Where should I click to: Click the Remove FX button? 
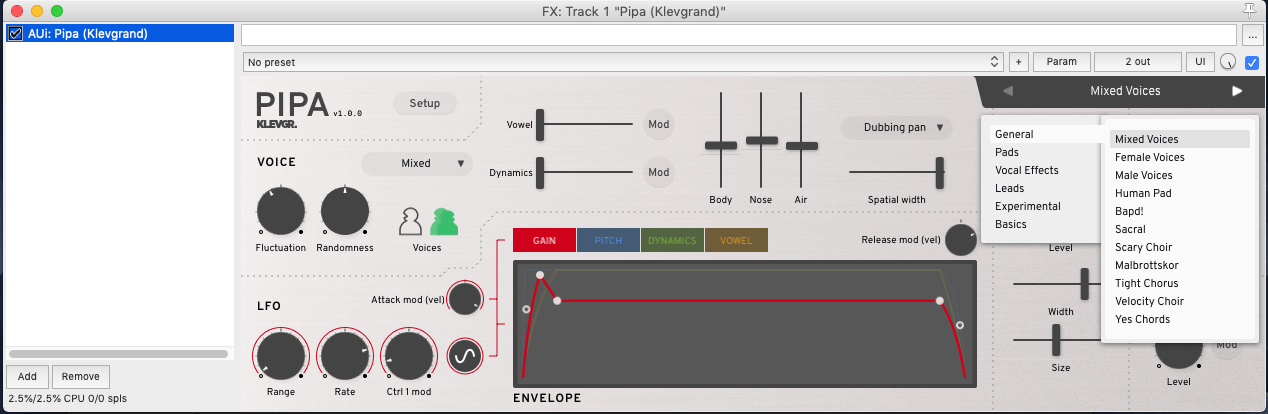point(81,376)
